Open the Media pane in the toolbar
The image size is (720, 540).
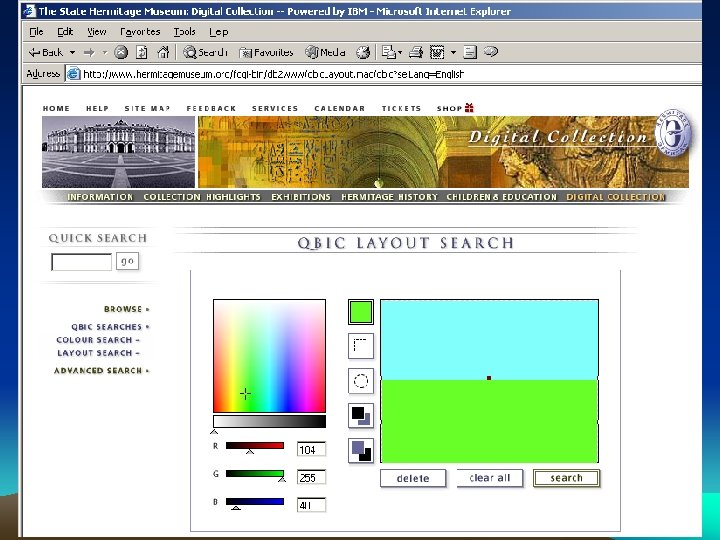point(326,52)
